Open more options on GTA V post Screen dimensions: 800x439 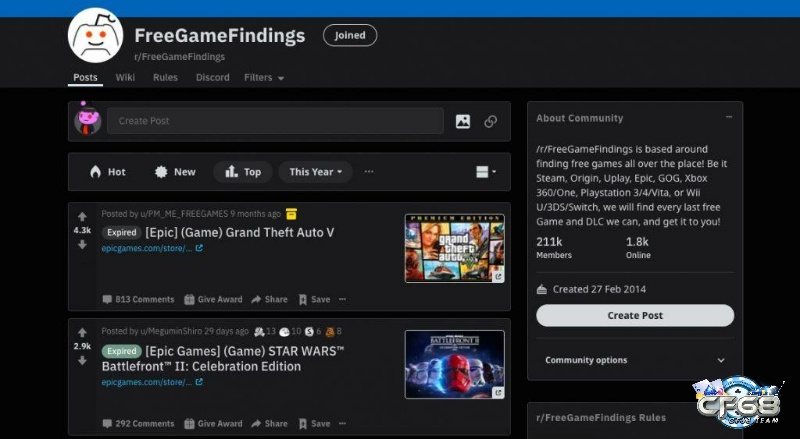[342, 299]
